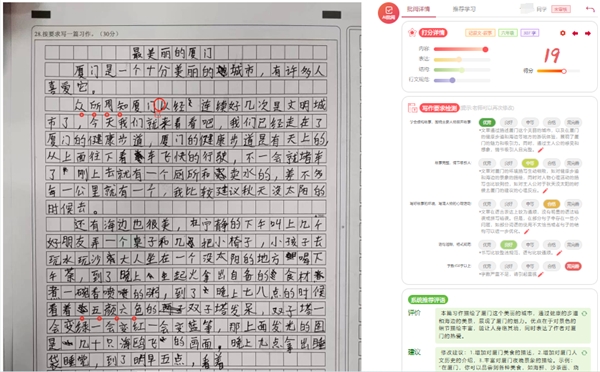Select 中等 rating for third criterion
The width and height of the screenshot is (600, 372).
tap(530, 204)
